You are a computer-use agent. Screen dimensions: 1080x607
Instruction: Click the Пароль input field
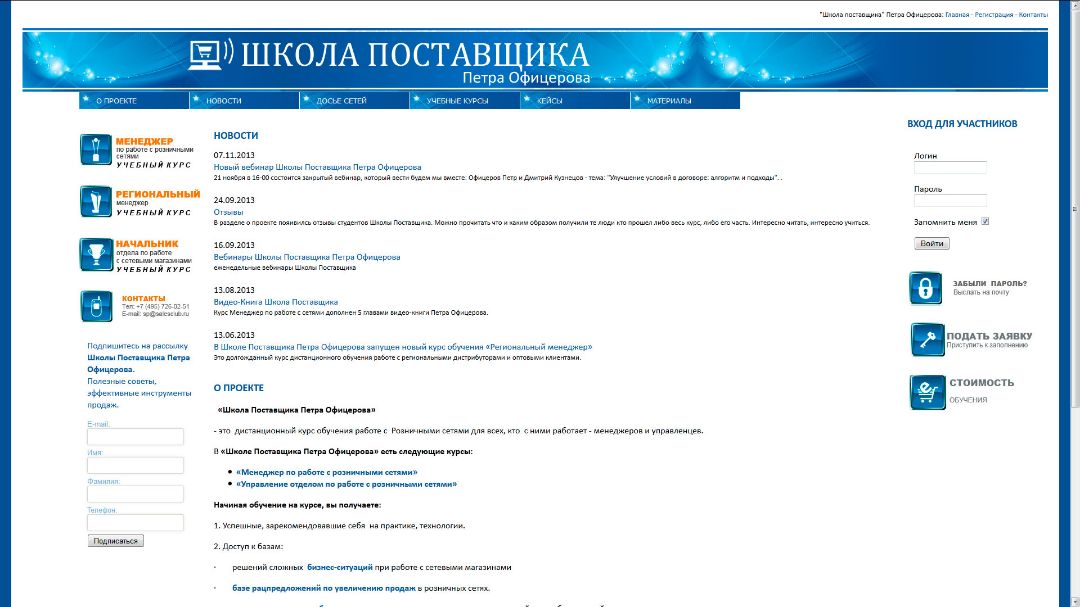[950, 200]
